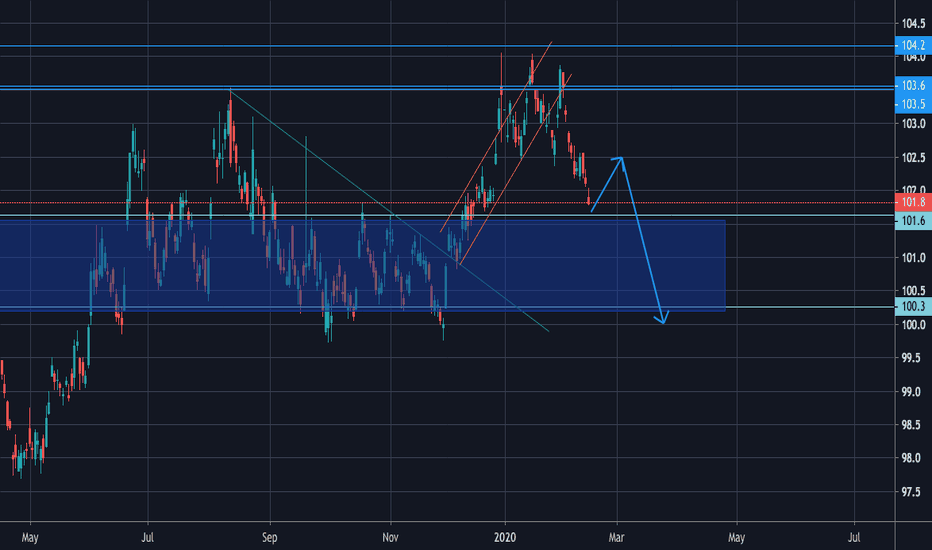The height and width of the screenshot is (550, 932).
Task: Click the 97.5 price axis value
Action: pos(913,492)
